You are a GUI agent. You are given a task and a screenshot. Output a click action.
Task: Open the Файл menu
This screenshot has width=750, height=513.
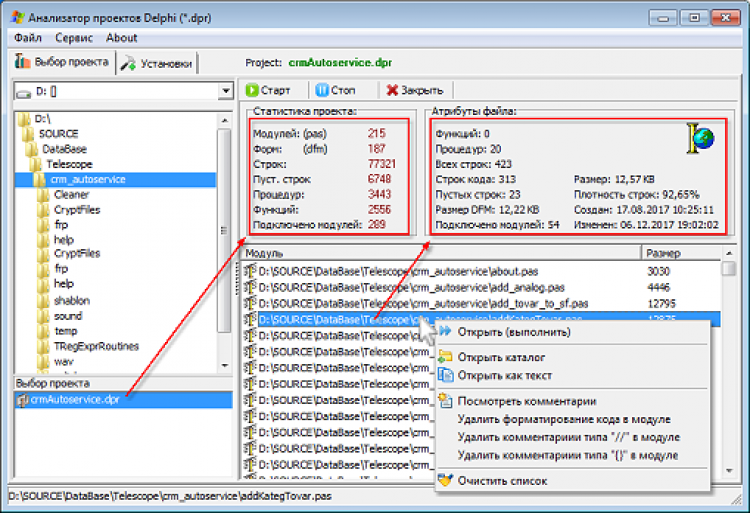[x=28, y=38]
